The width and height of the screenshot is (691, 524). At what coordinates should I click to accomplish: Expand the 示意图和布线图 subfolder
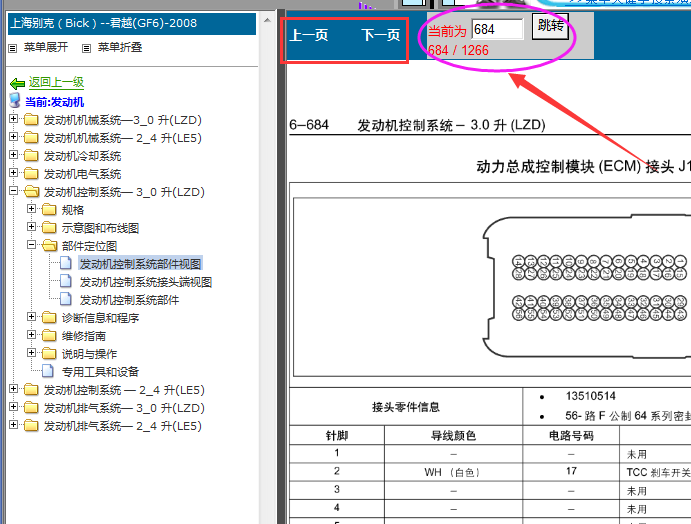pyautogui.click(x=32, y=227)
